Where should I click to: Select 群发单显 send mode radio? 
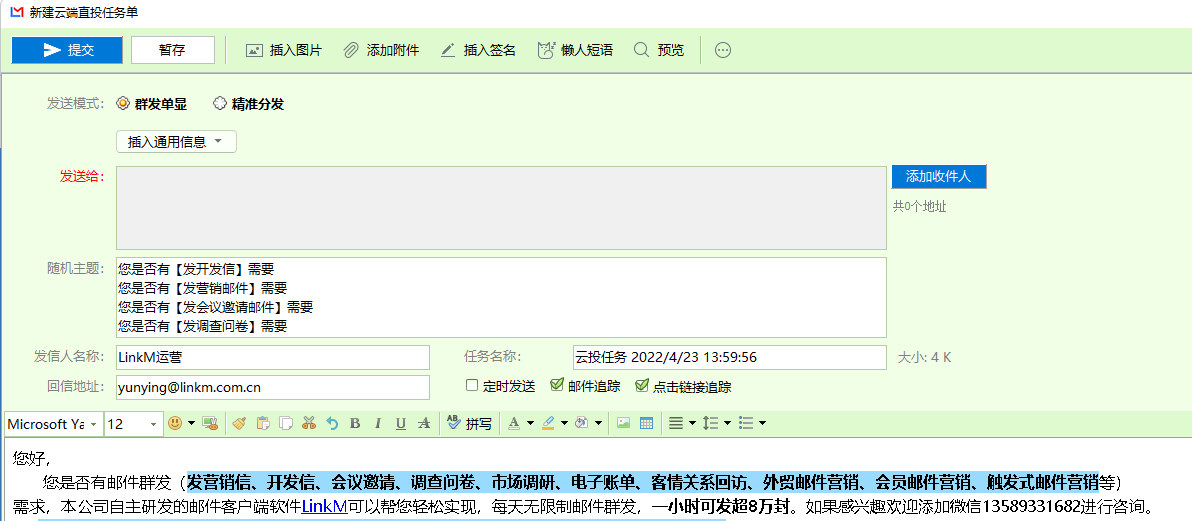click(x=151, y=104)
